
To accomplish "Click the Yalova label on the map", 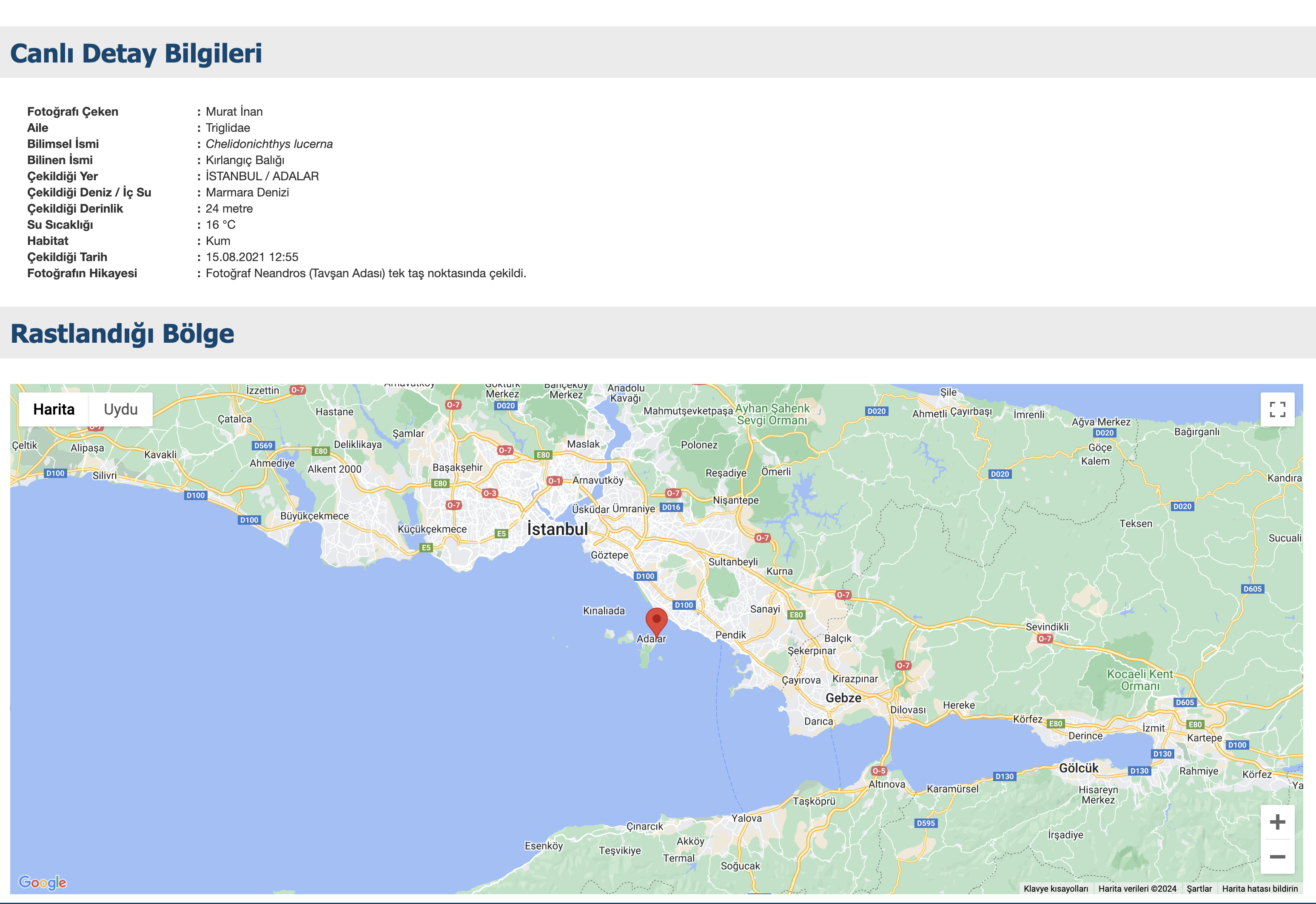I will point(746,818).
